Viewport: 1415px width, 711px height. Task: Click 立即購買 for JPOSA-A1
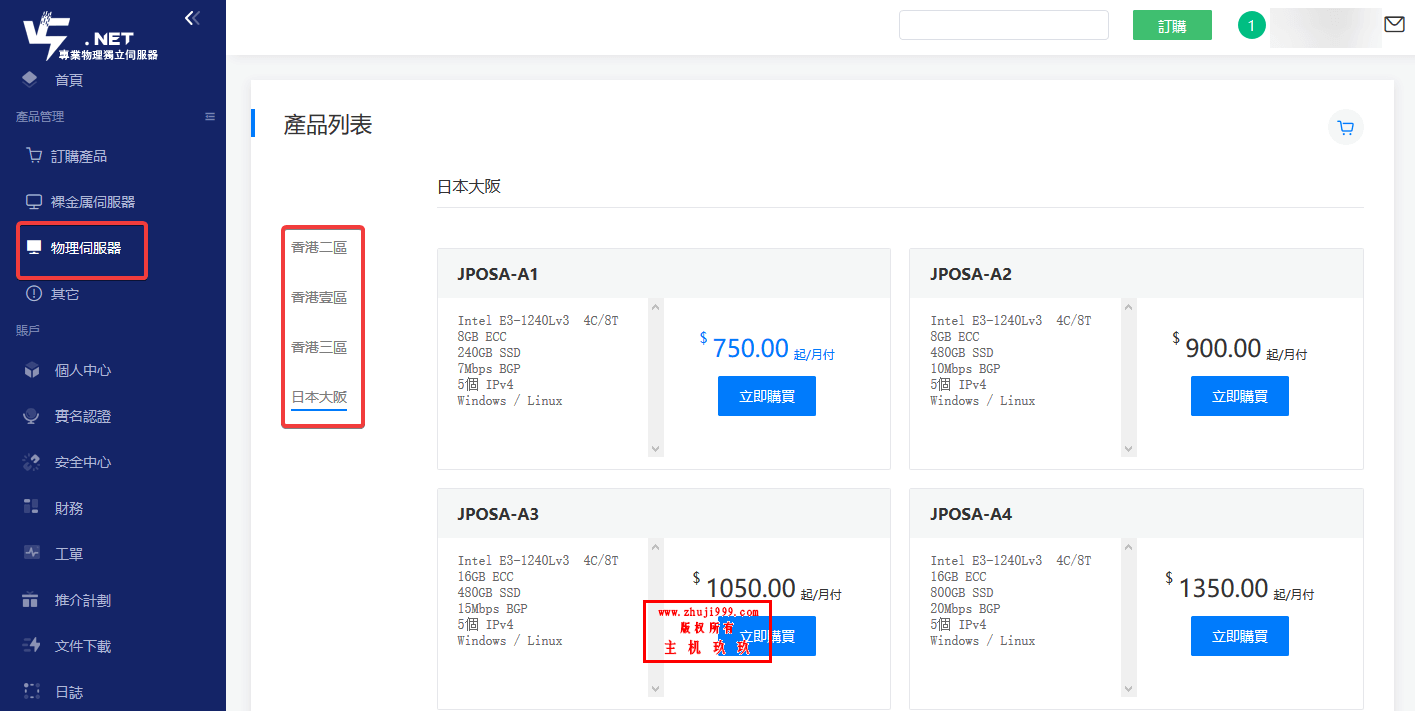point(766,396)
